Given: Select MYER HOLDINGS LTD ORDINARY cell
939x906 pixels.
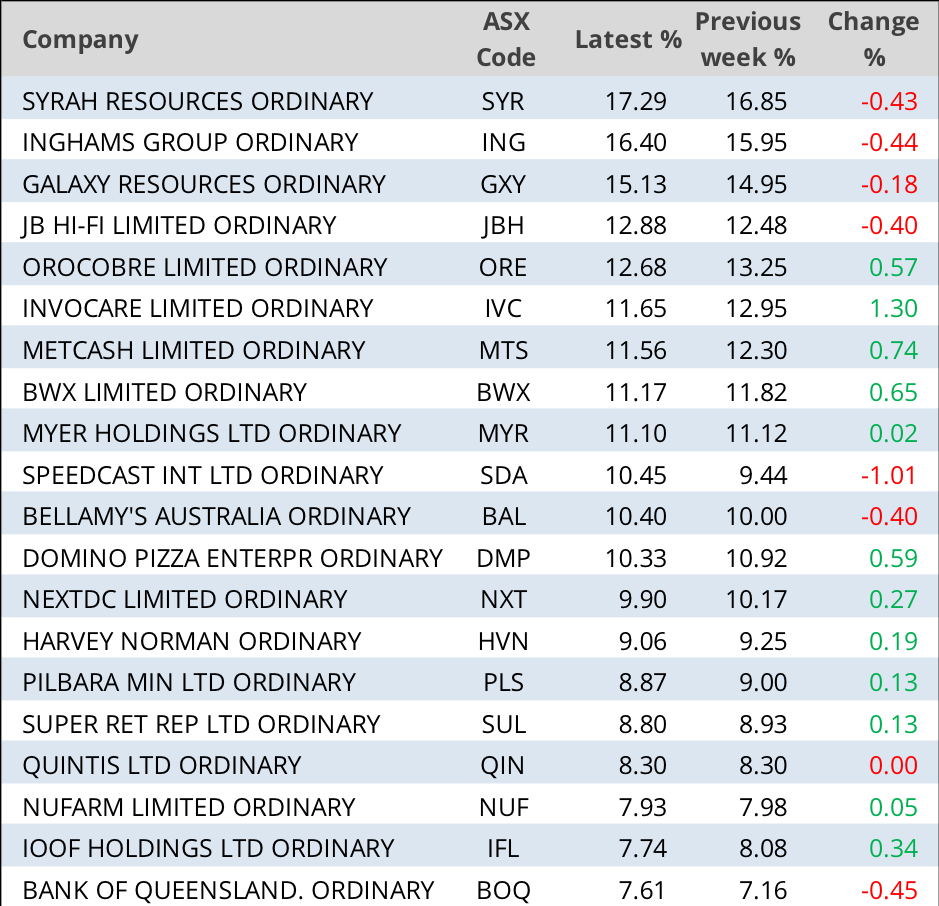Looking at the screenshot, I should click(211, 433).
